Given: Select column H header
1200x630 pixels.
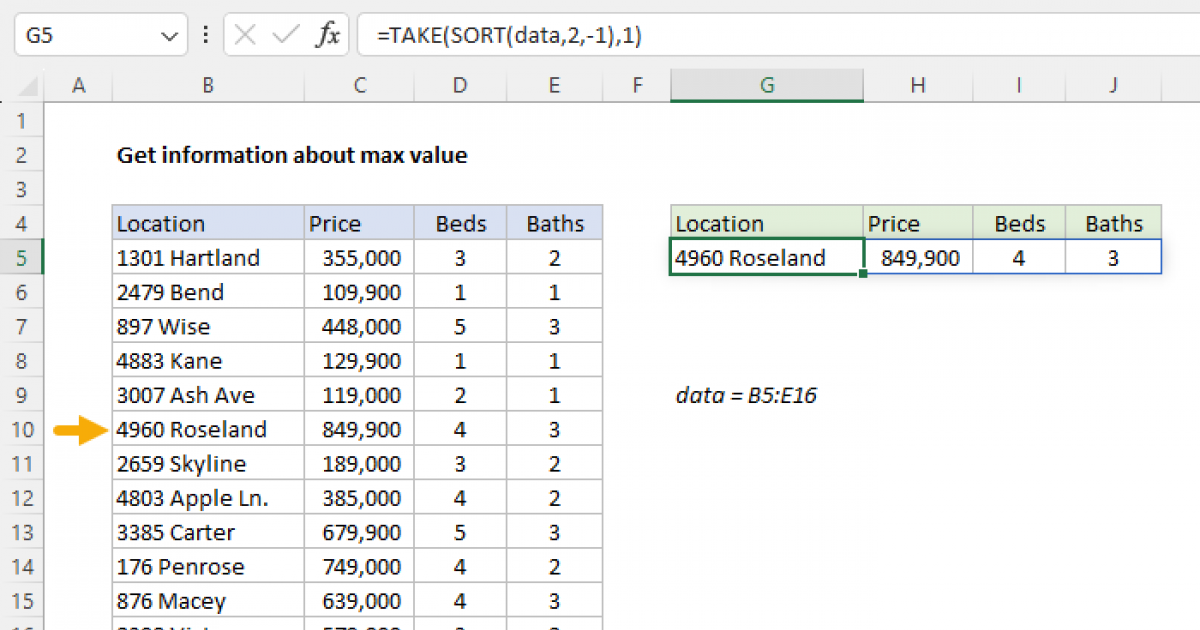Looking at the screenshot, I should (918, 87).
